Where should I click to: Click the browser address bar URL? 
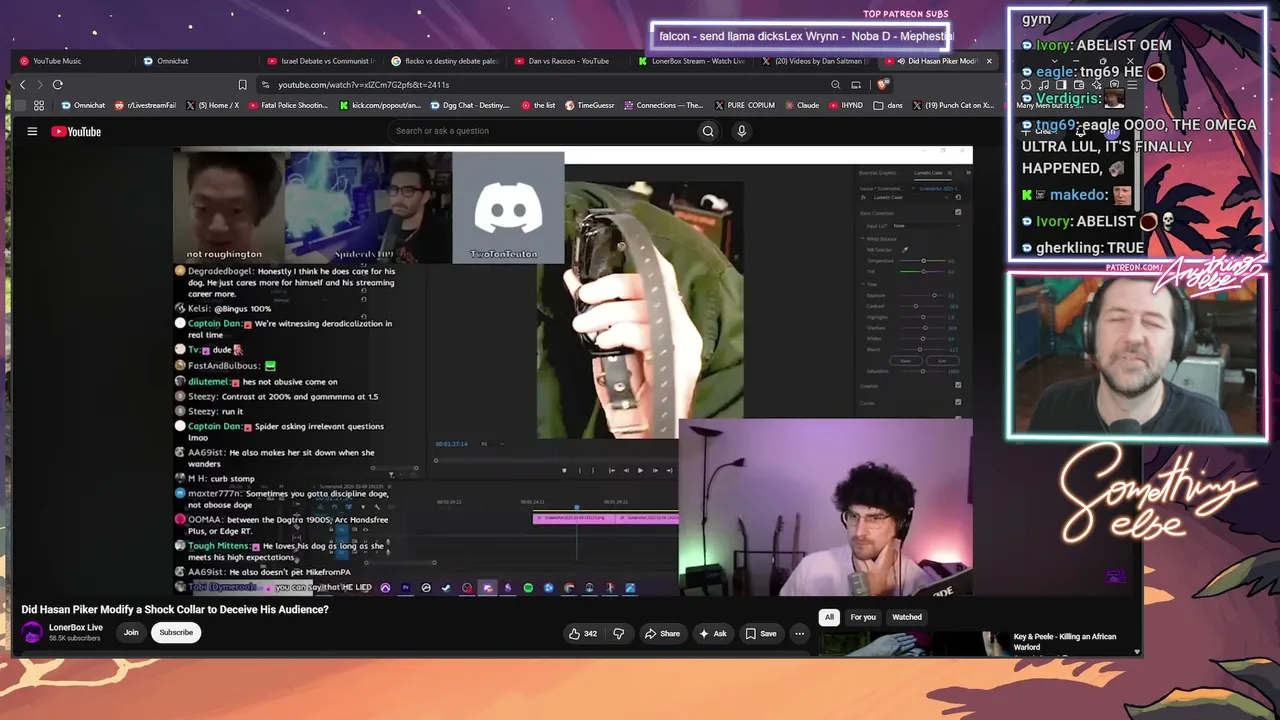[x=364, y=85]
